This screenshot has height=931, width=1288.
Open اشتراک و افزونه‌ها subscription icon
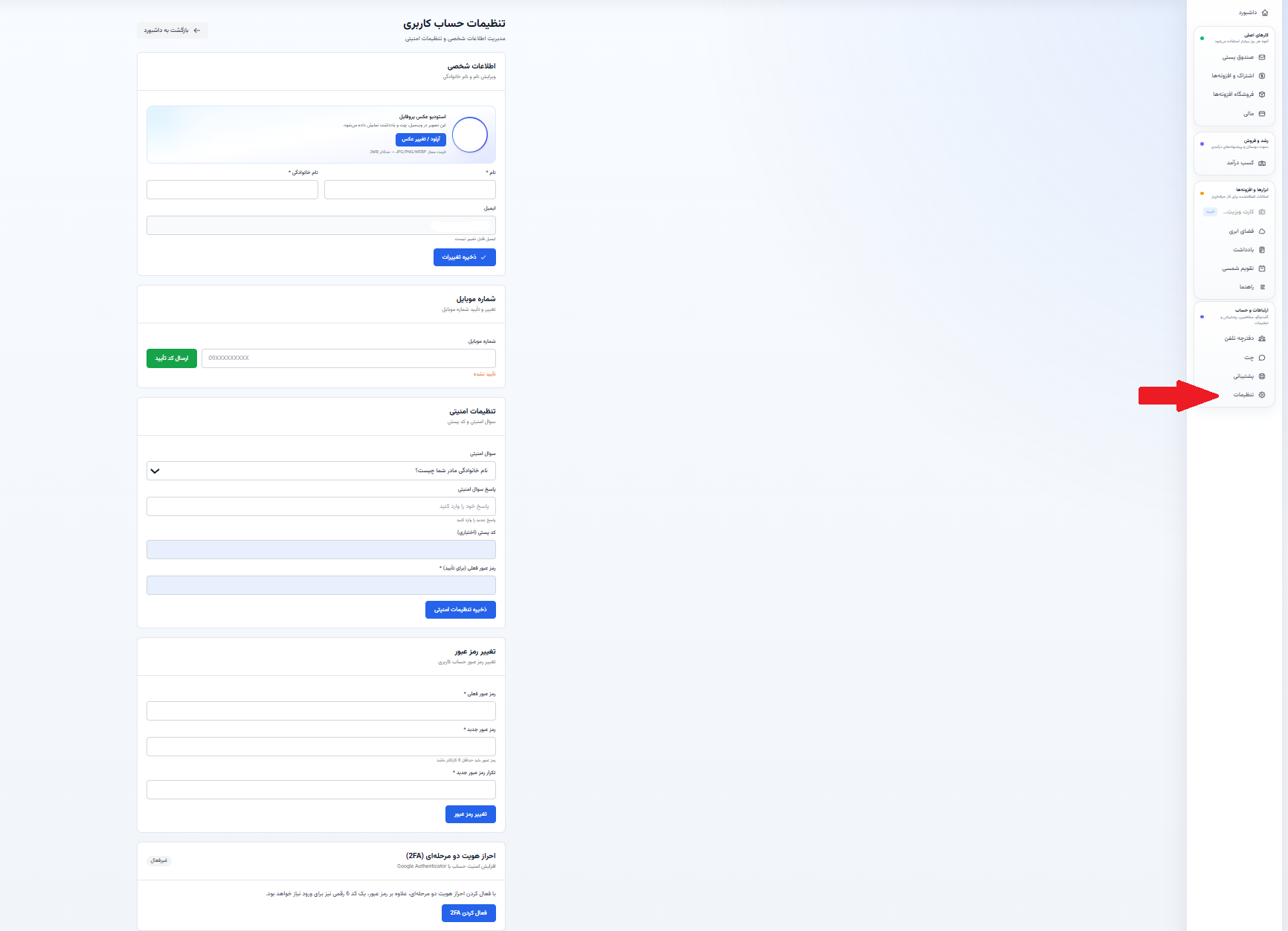click(1262, 76)
